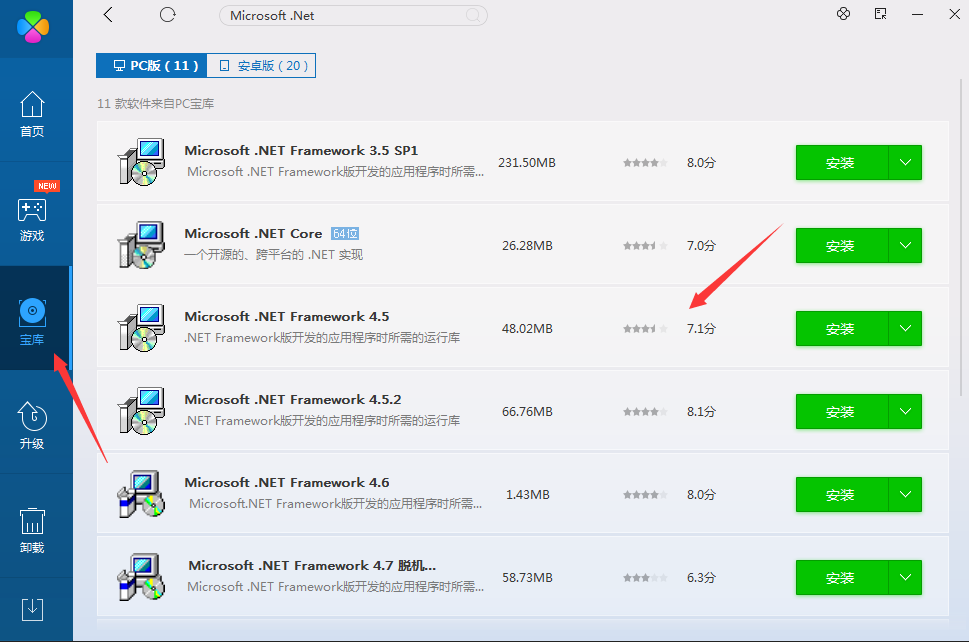Click the 11 款软件来自PC宝库 label

point(156,104)
